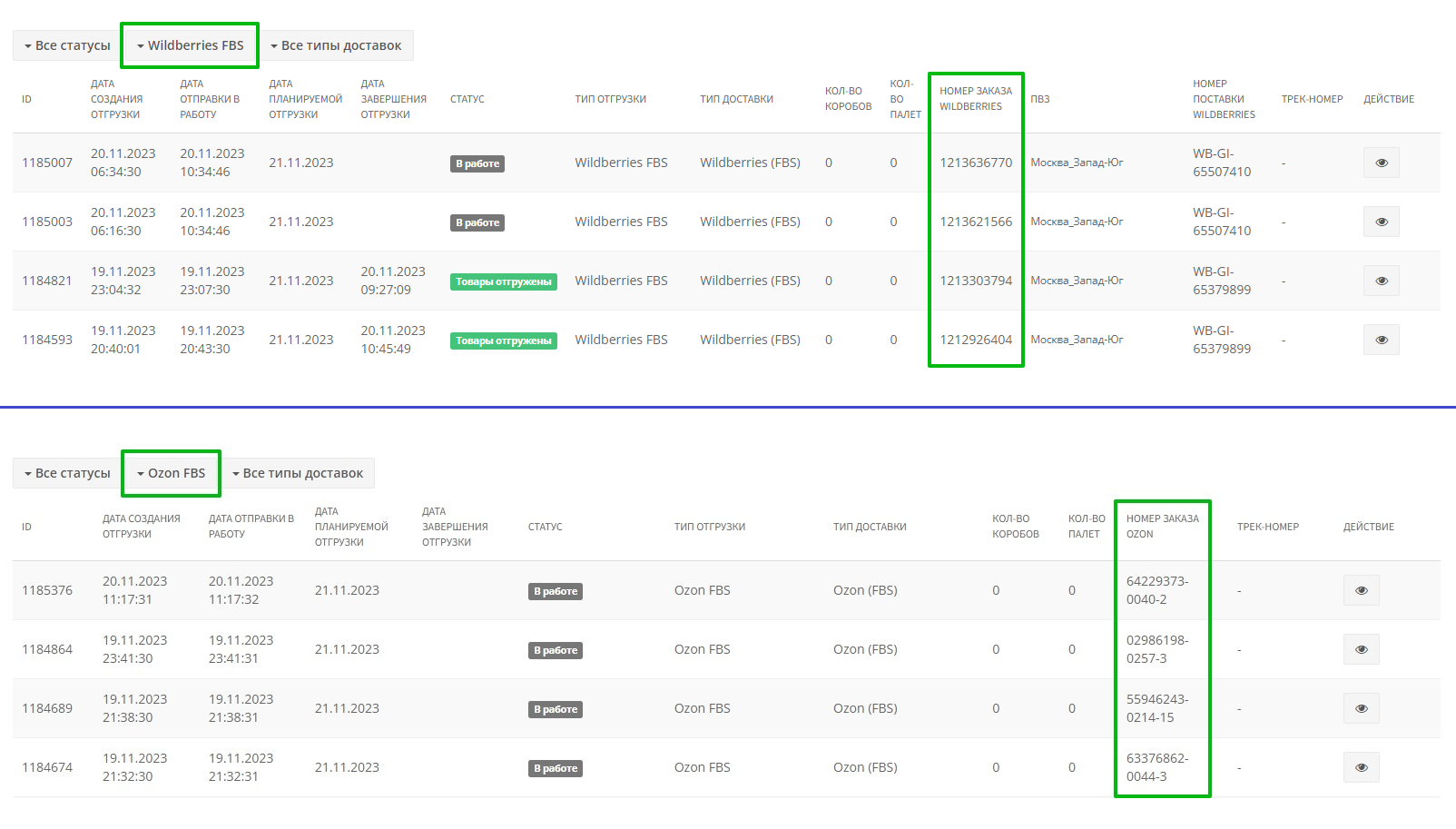Click 'В работе' status of shipment 1185007
Viewport: 1456px width, 829px height.
[477, 163]
